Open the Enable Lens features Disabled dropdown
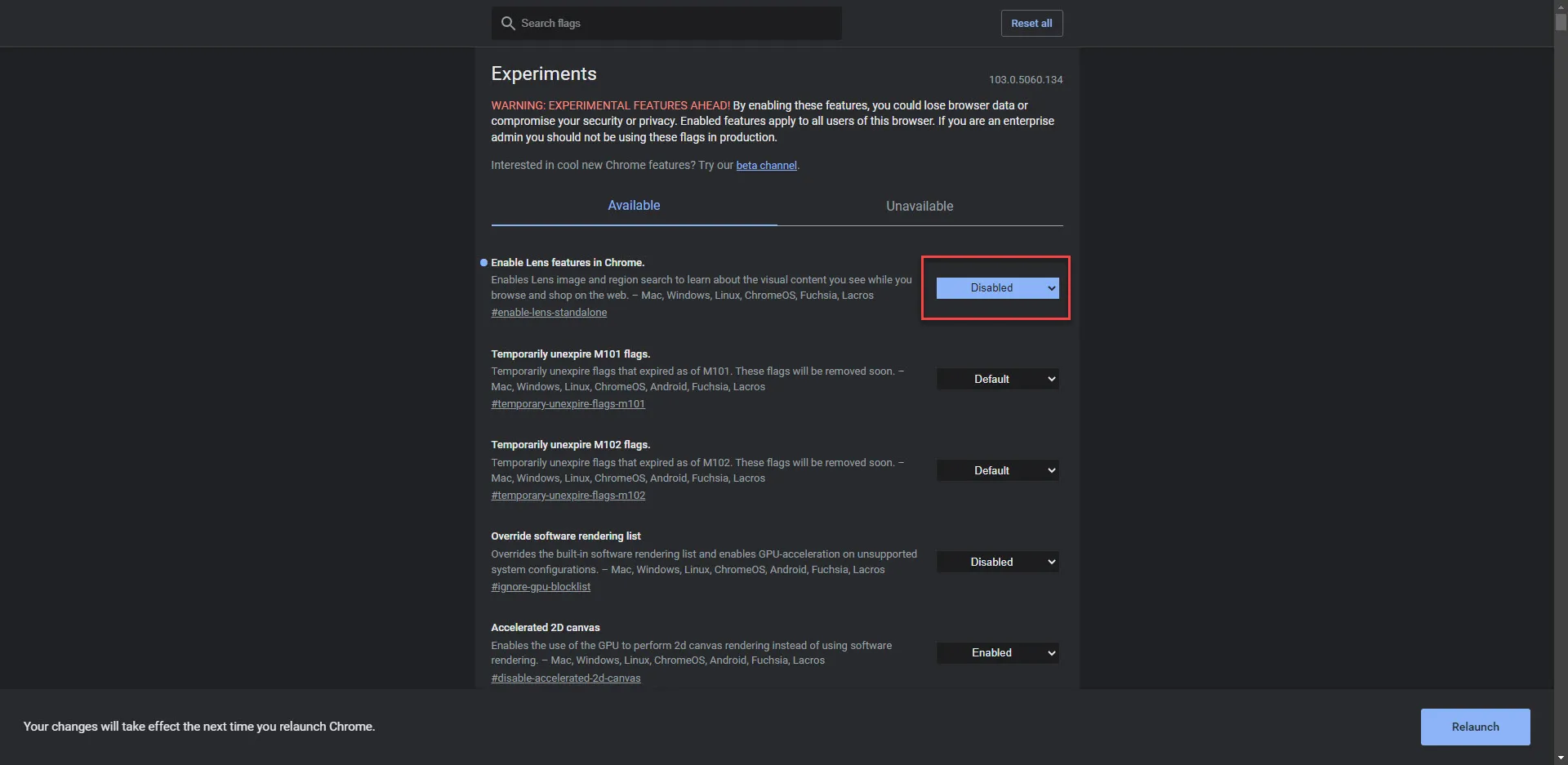 pos(997,287)
